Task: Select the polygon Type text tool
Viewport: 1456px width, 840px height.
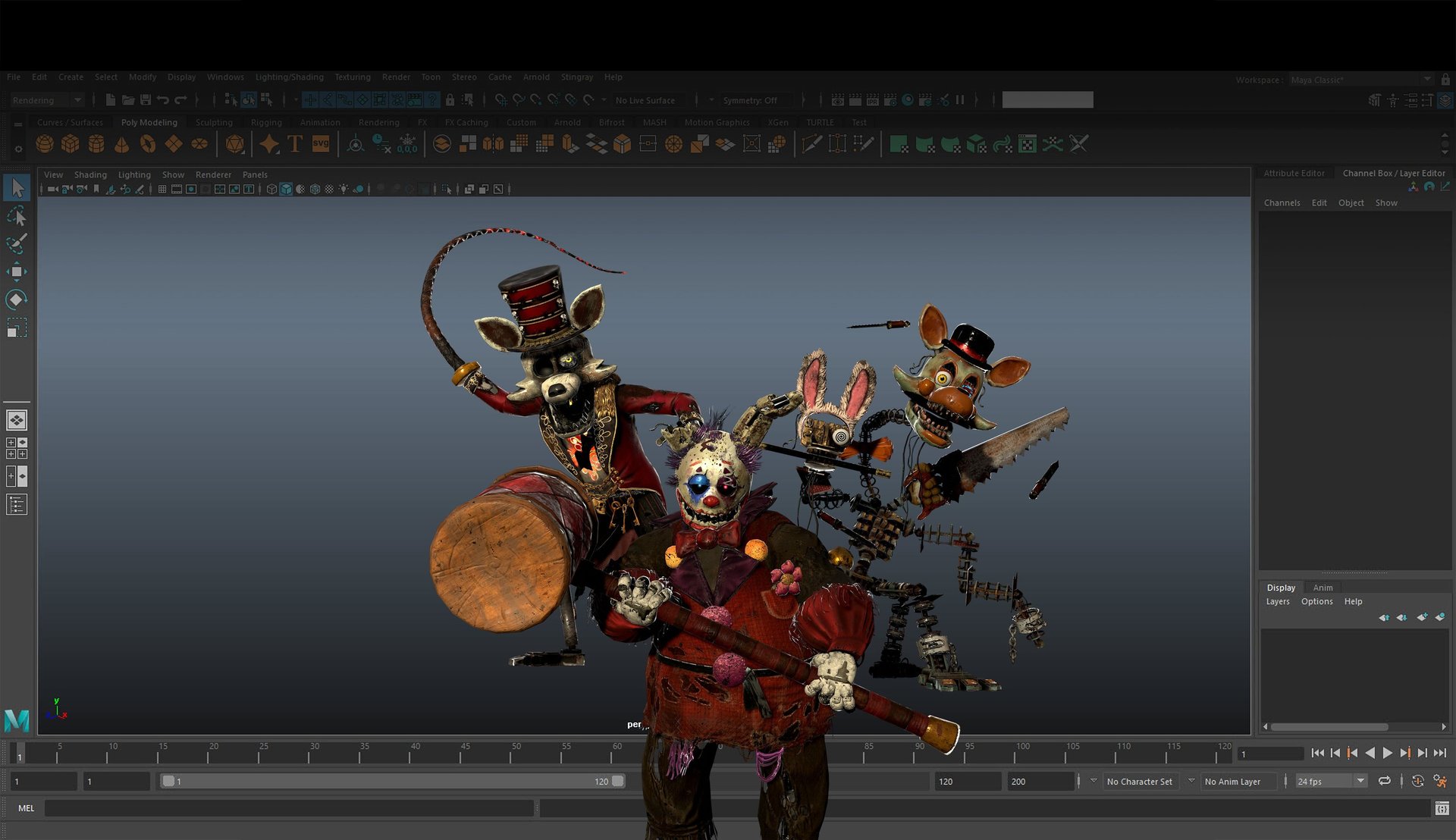Action: [295, 144]
